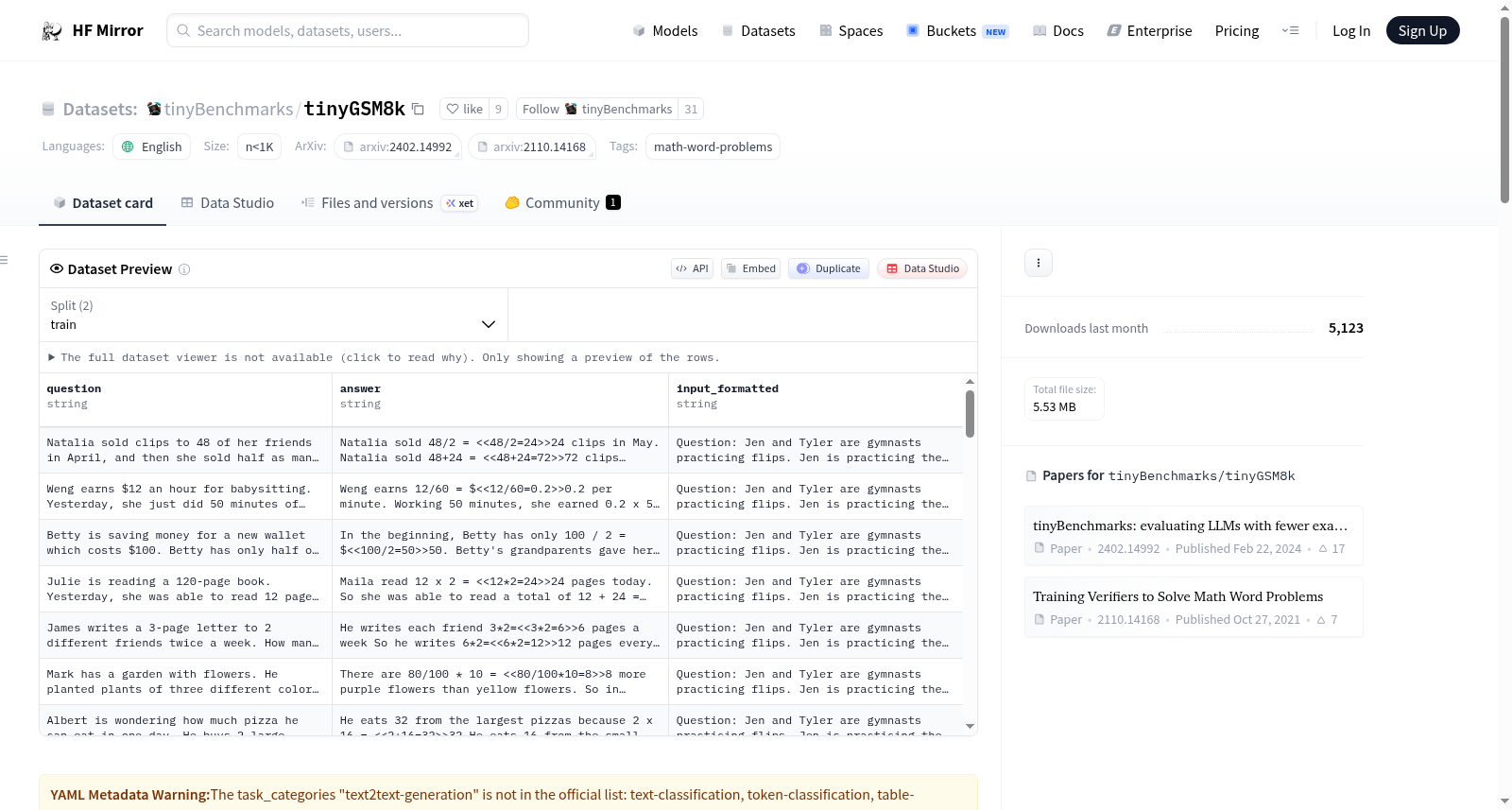Click the HF Mirror logo icon

[52, 31]
